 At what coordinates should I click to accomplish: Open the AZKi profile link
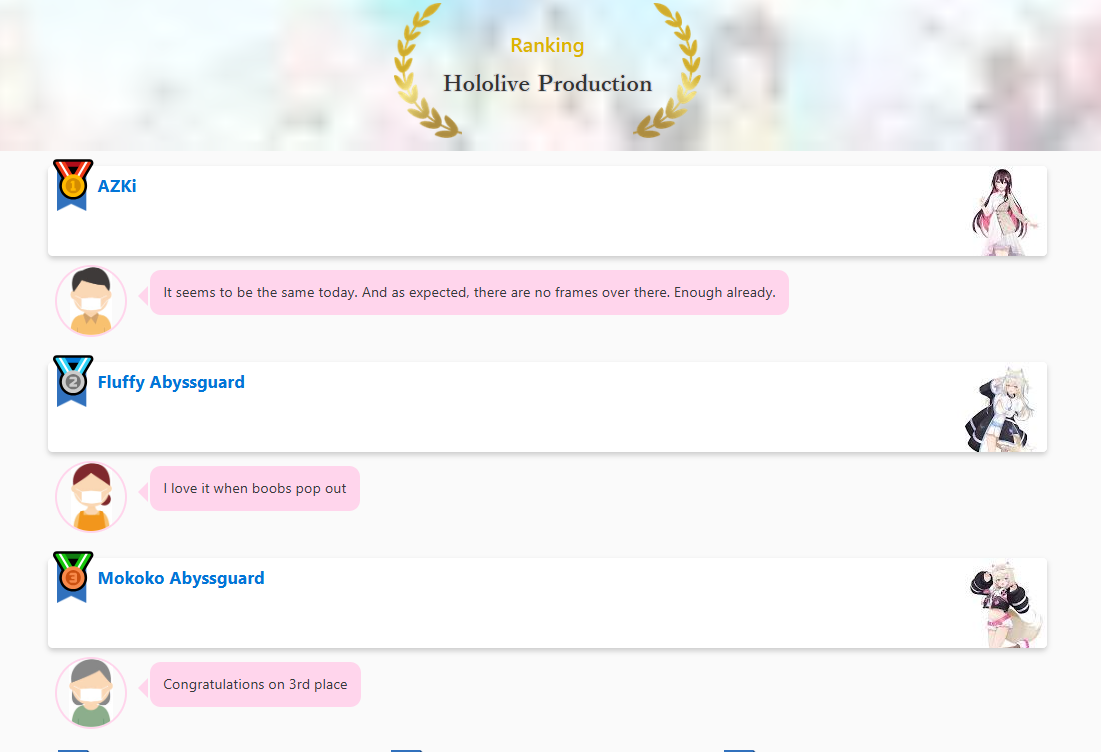pyautogui.click(x=117, y=186)
